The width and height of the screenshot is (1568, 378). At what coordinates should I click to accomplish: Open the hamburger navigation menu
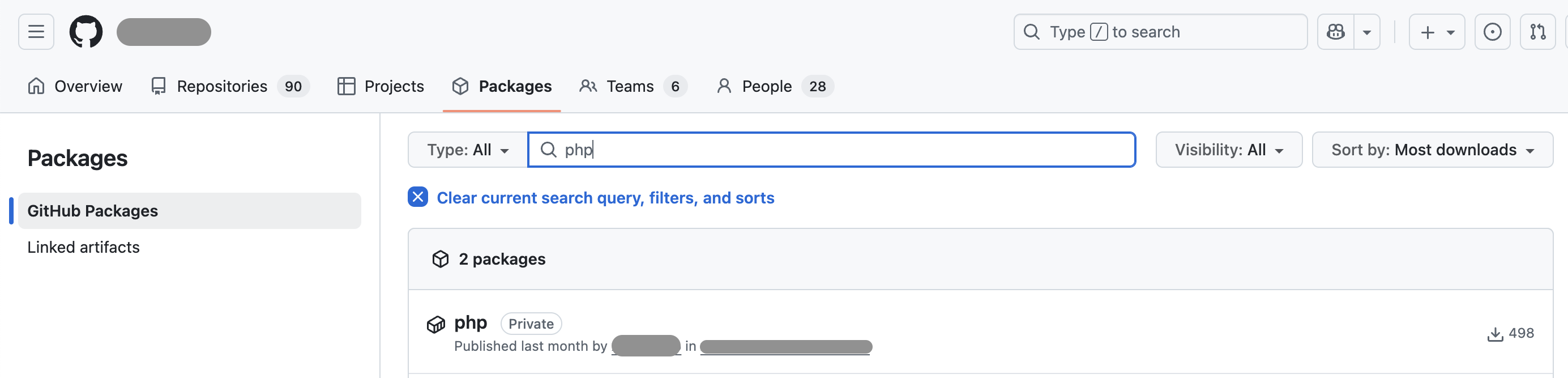[x=36, y=32]
